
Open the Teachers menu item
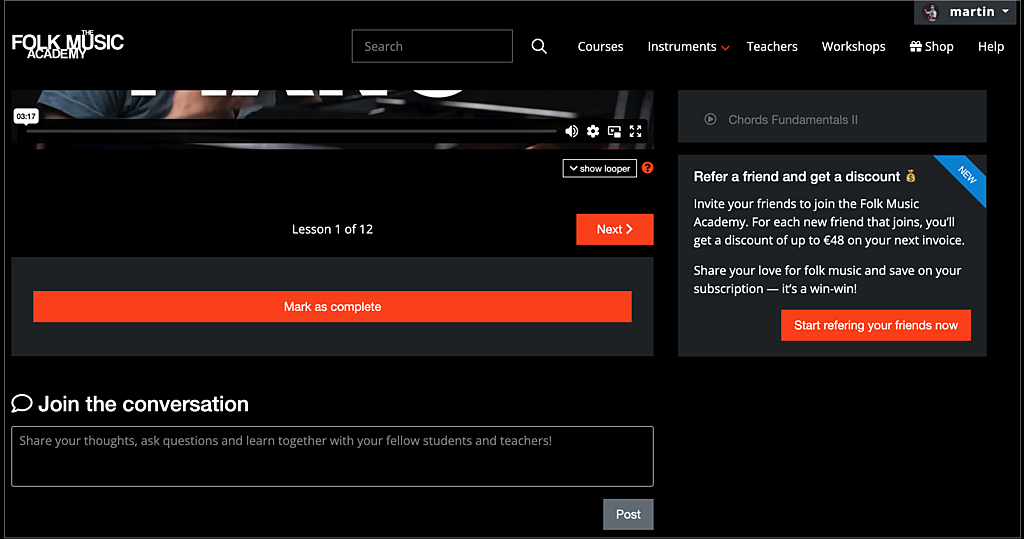tap(772, 47)
